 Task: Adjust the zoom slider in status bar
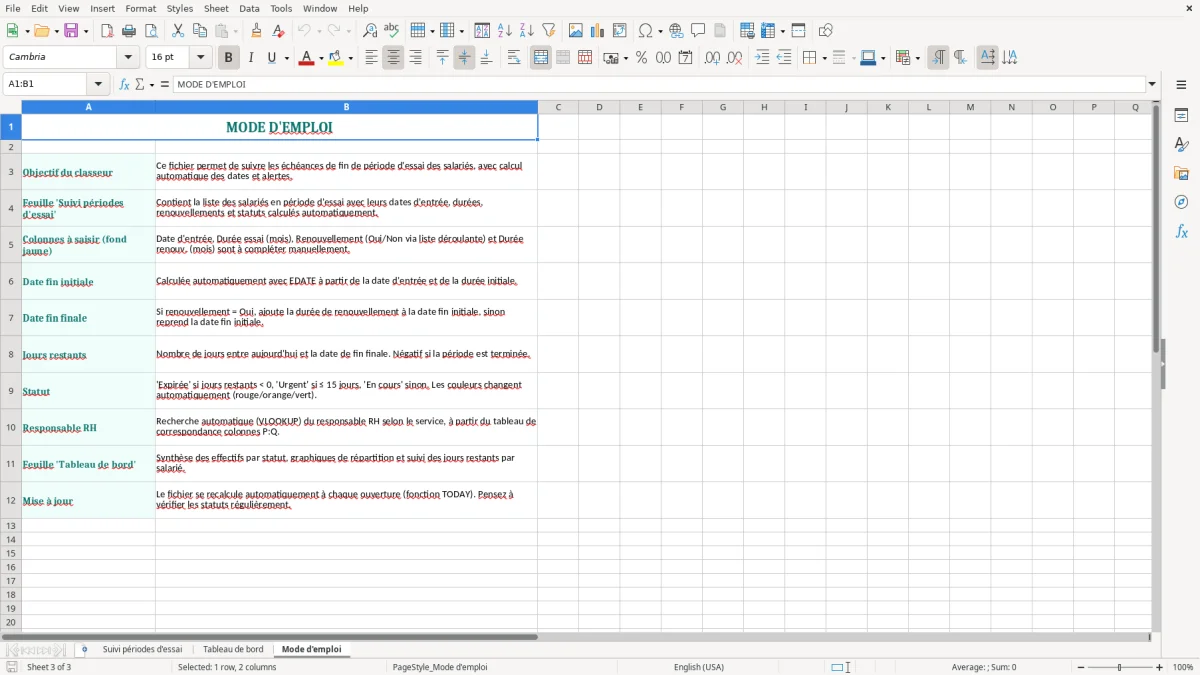point(1120,667)
